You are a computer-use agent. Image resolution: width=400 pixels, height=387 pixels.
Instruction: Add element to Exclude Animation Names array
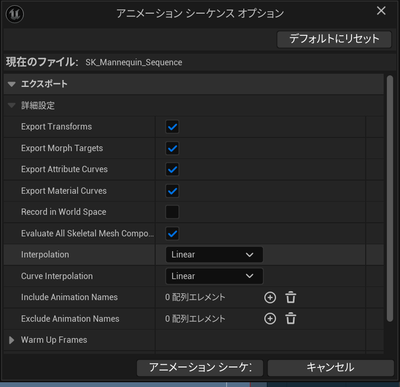pyautogui.click(x=270, y=319)
